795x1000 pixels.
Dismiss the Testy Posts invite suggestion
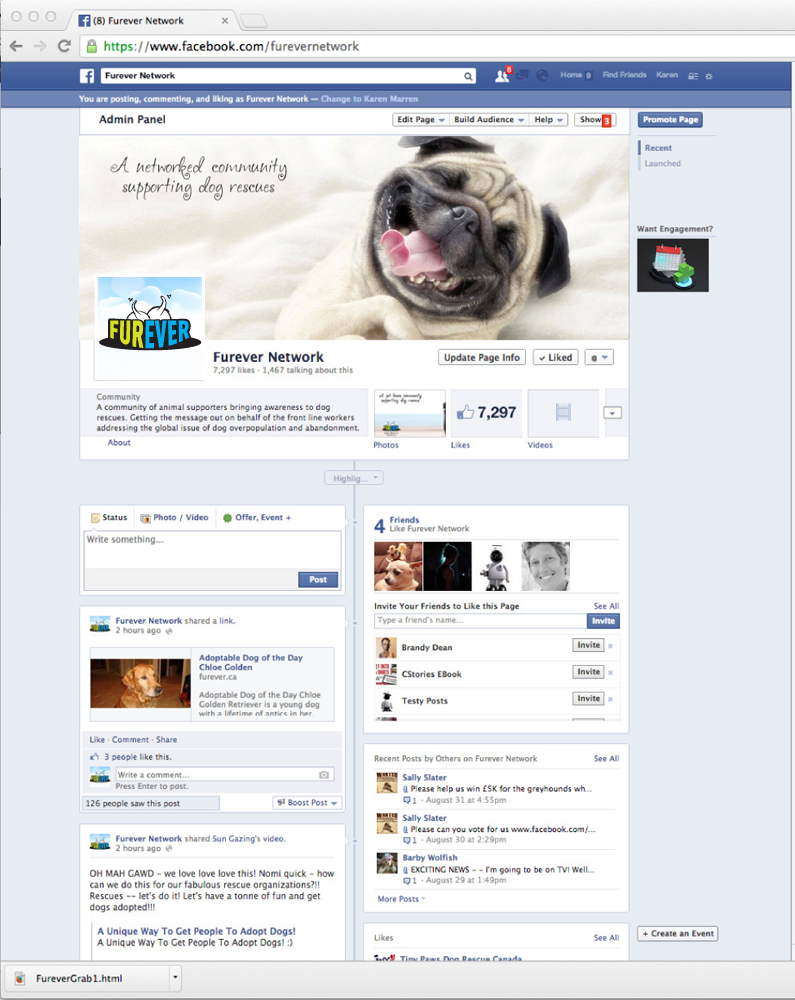pyautogui.click(x=611, y=700)
